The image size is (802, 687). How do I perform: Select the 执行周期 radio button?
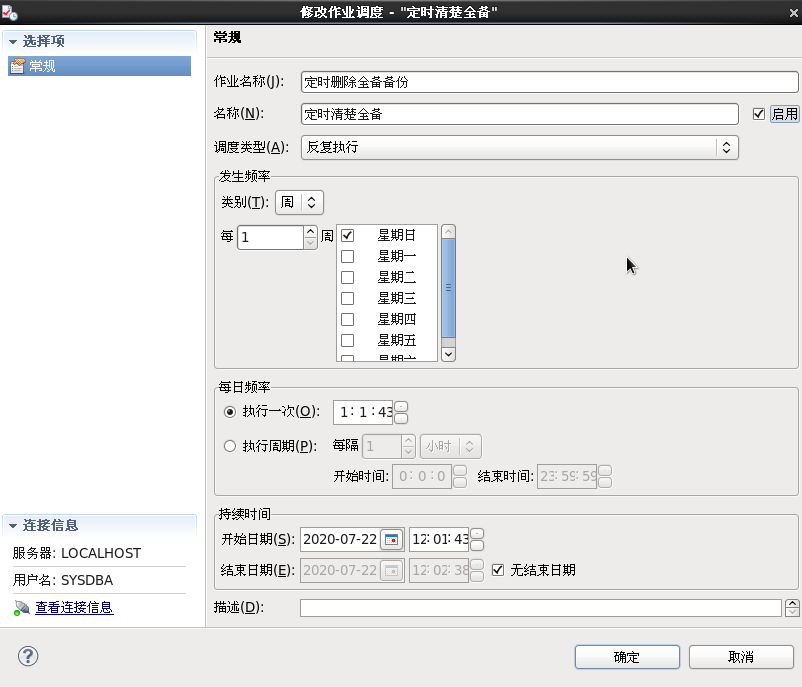230,446
